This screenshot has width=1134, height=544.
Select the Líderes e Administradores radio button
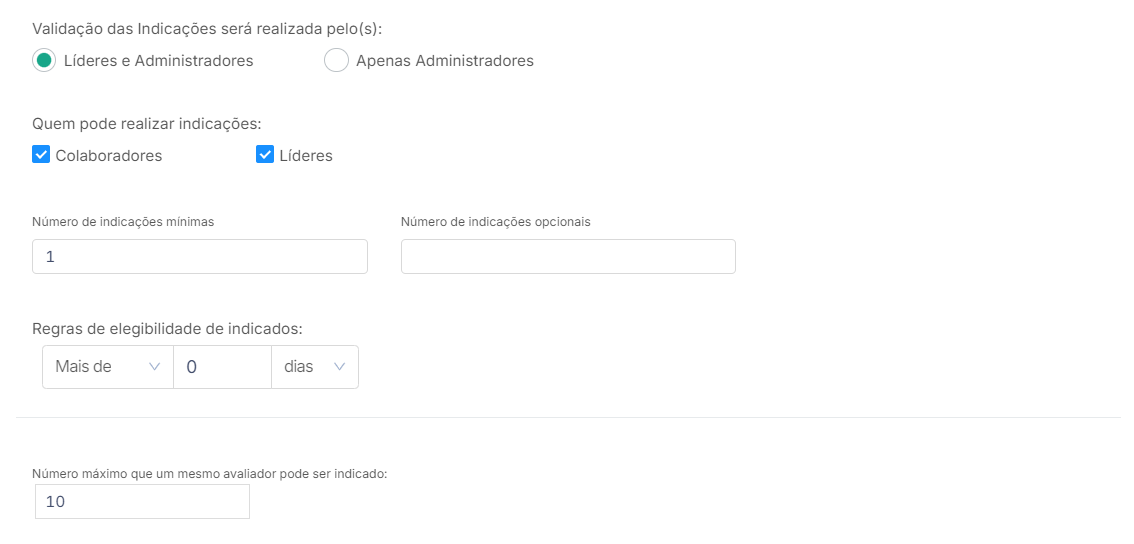click(44, 61)
